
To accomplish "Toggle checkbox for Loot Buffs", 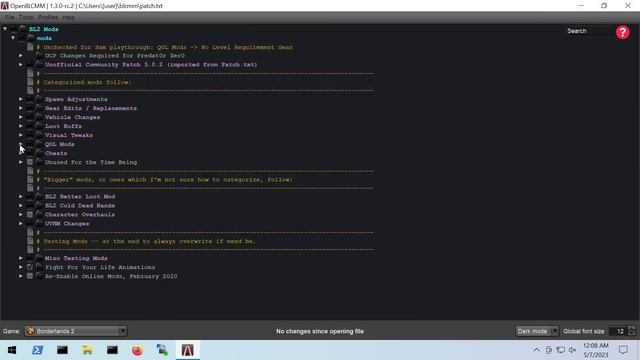I will point(30,126).
